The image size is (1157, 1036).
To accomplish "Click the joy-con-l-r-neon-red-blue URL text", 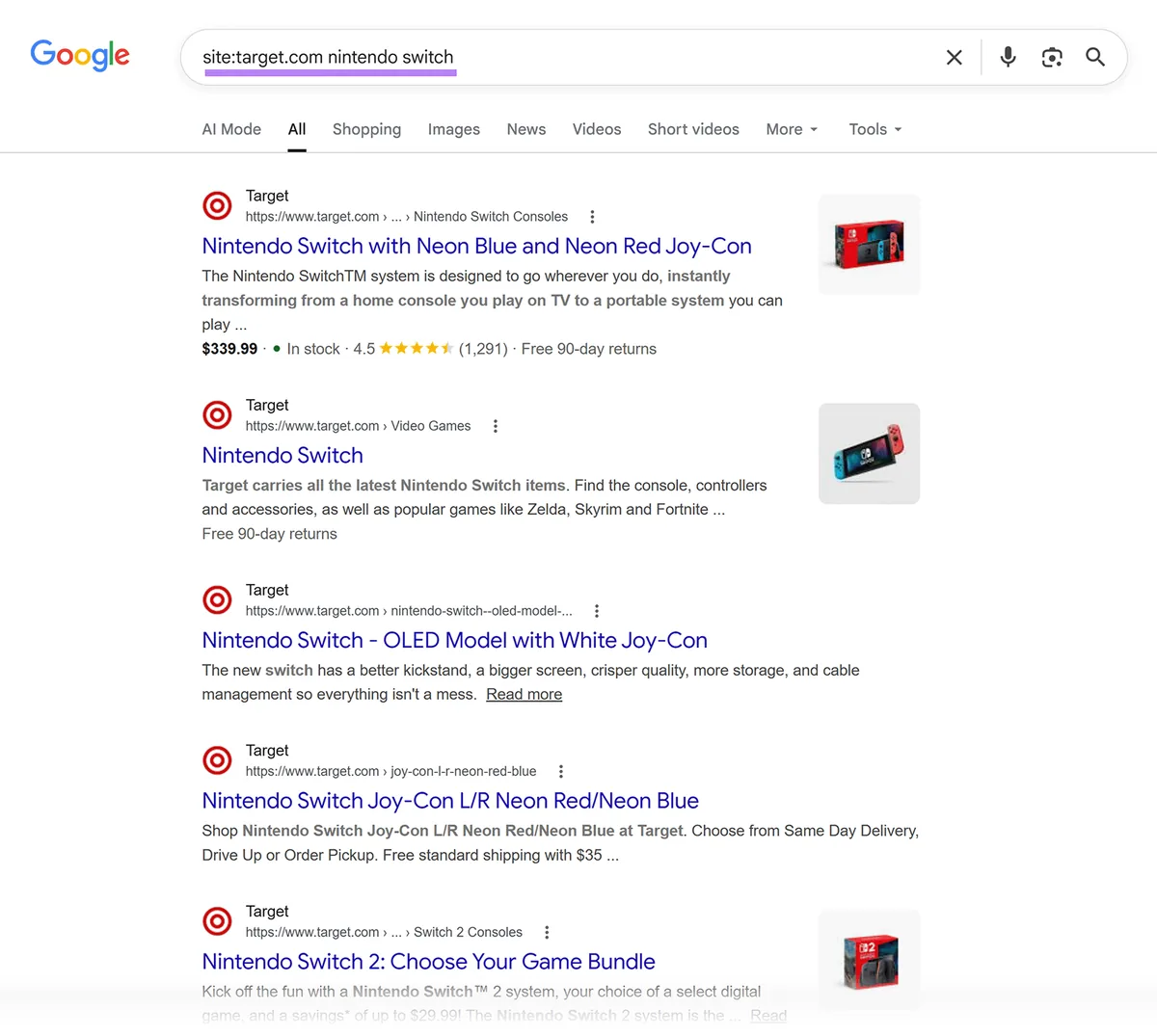I will [390, 771].
